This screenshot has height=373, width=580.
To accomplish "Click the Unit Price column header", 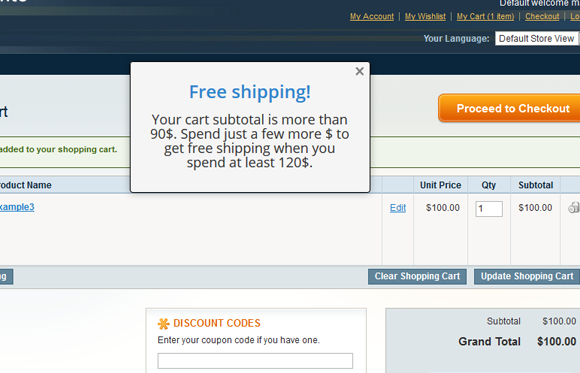I will (x=440, y=185).
